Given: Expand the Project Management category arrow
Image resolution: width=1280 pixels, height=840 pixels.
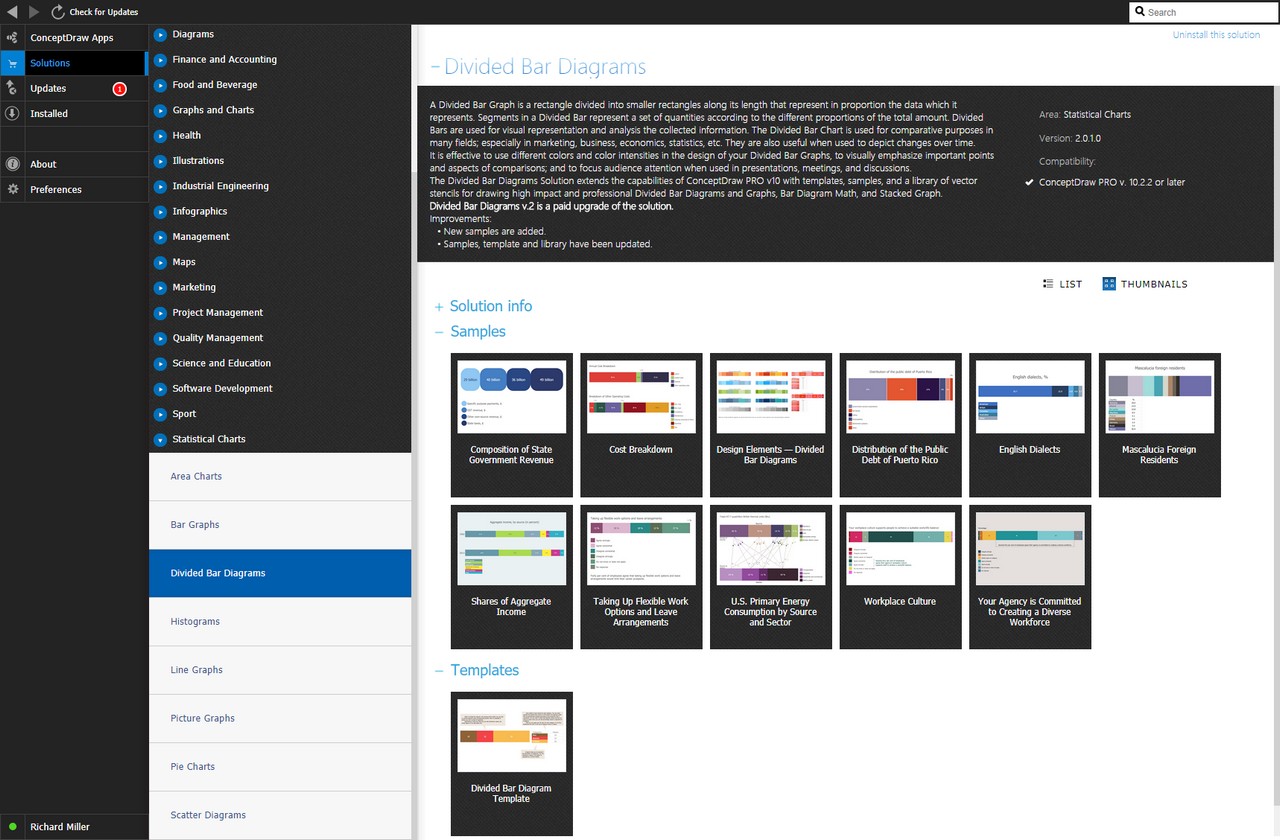Looking at the screenshot, I should [160, 313].
